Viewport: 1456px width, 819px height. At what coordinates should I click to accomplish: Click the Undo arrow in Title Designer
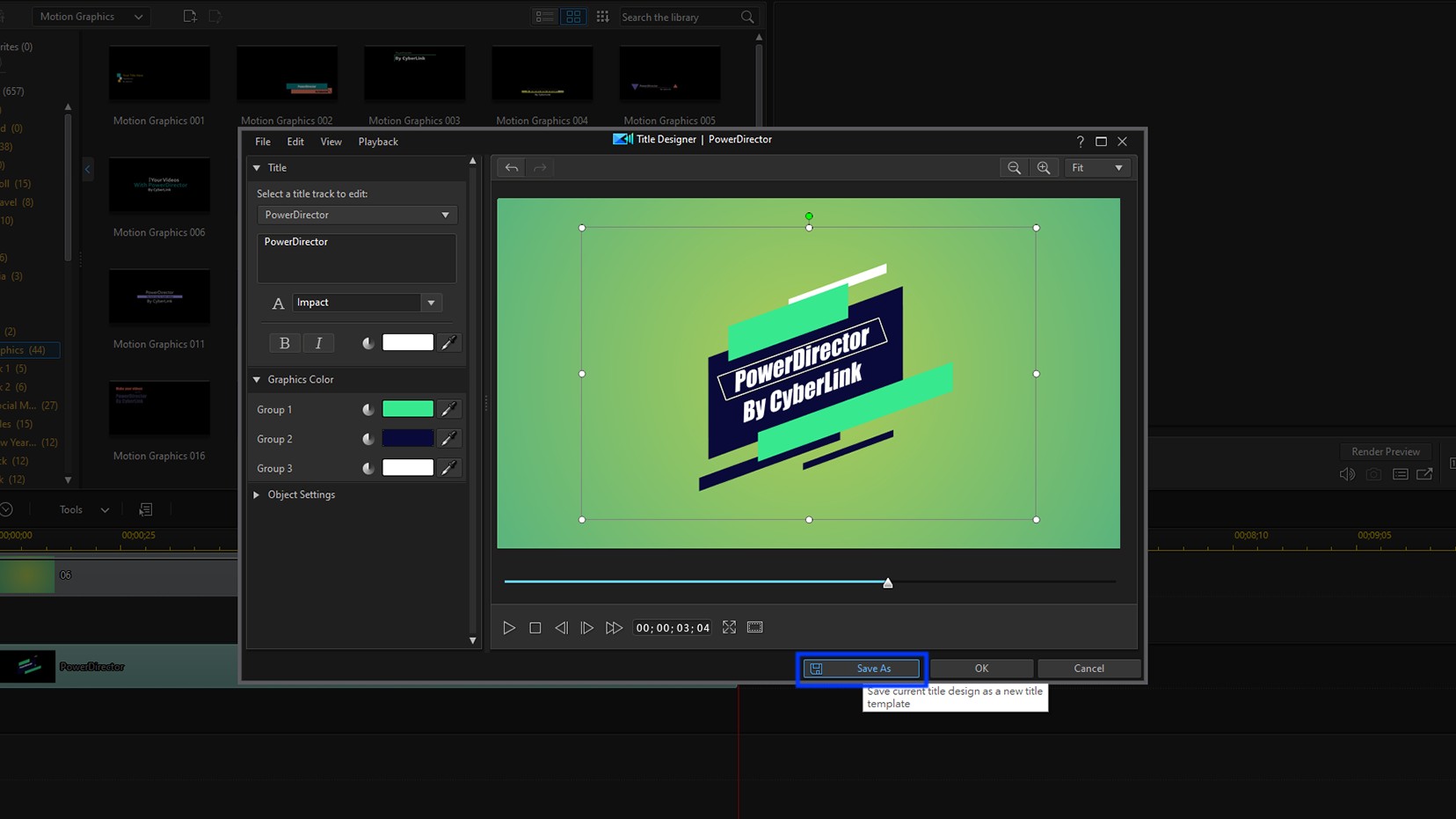[511, 167]
